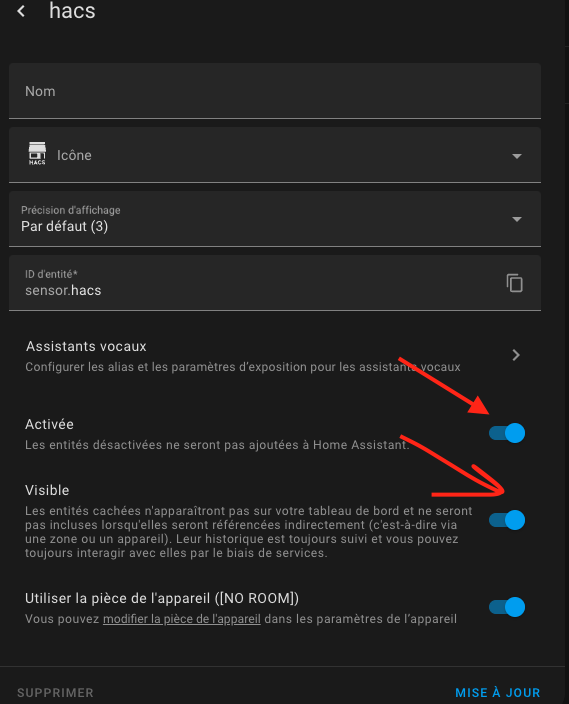The image size is (569, 704).
Task: Click the MISE À JOUR button
Action: coord(498,693)
